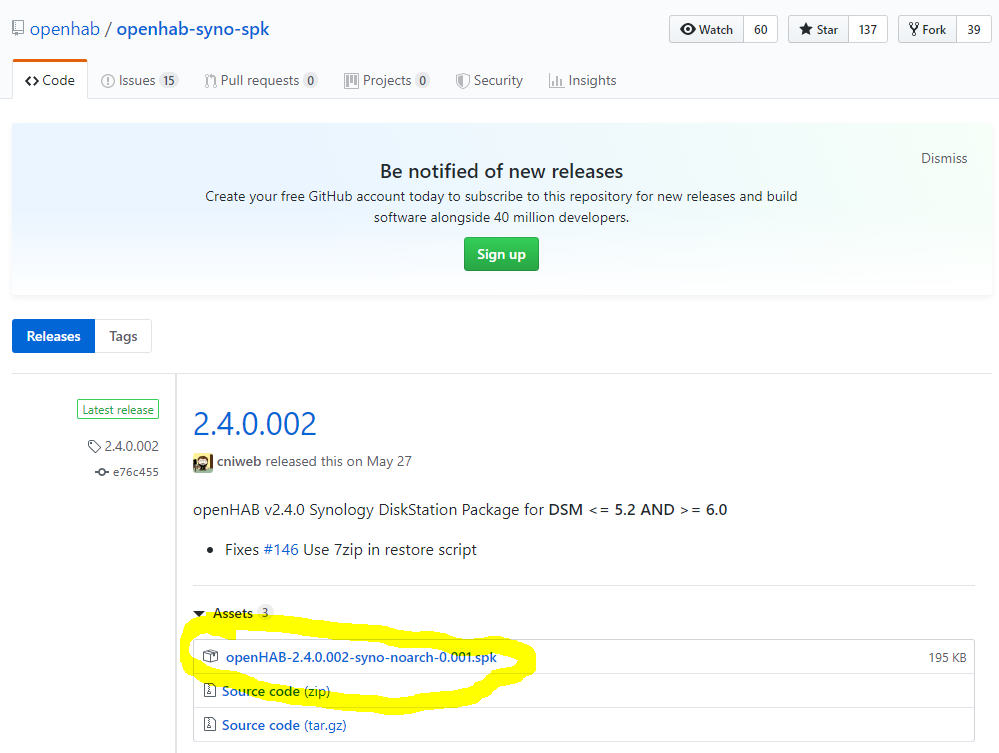Open the Insights tab
This screenshot has width=999, height=753.
(582, 81)
